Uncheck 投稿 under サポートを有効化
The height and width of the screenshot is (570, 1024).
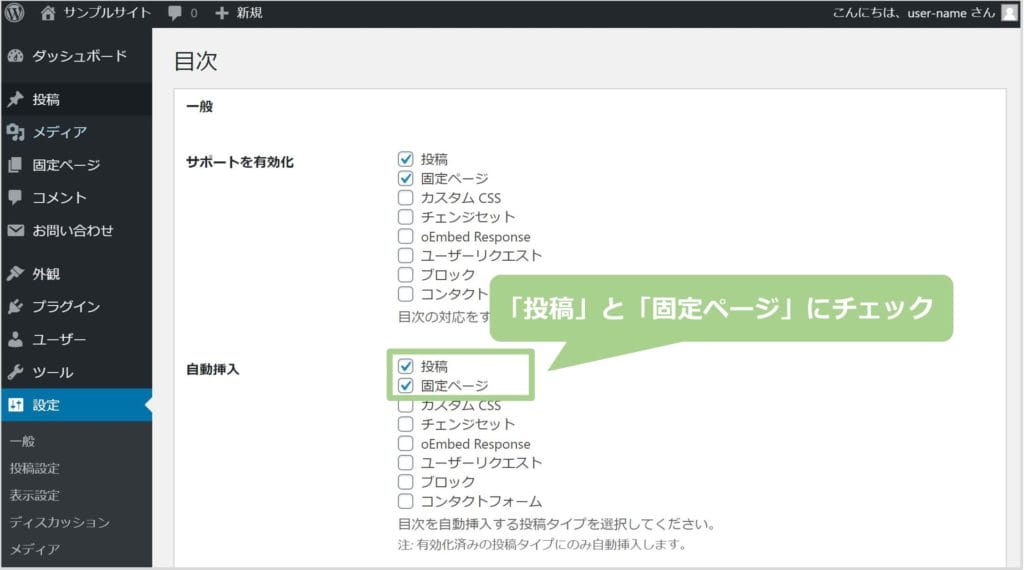point(405,159)
